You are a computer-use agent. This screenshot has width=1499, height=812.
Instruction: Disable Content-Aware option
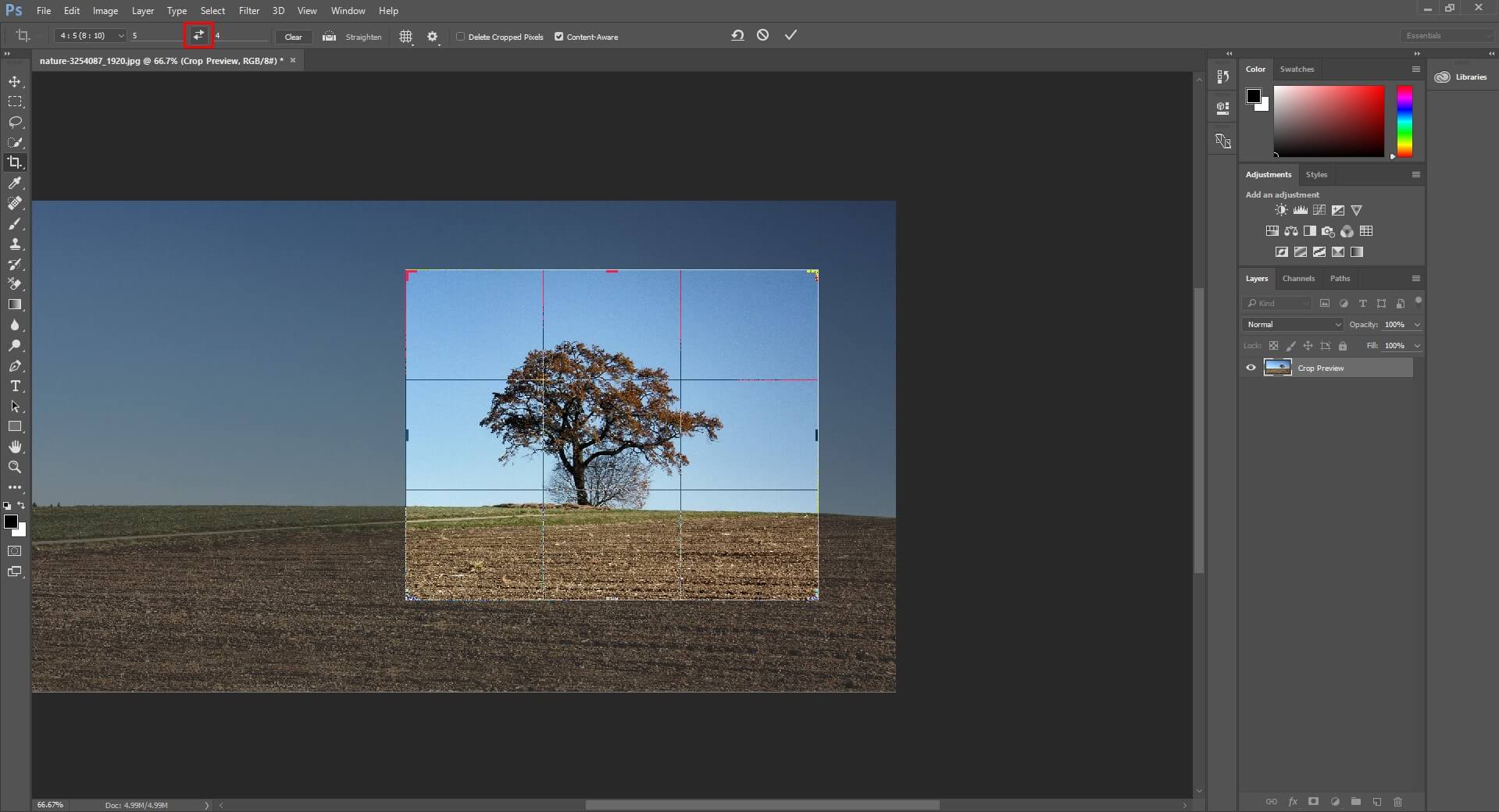pyautogui.click(x=559, y=36)
